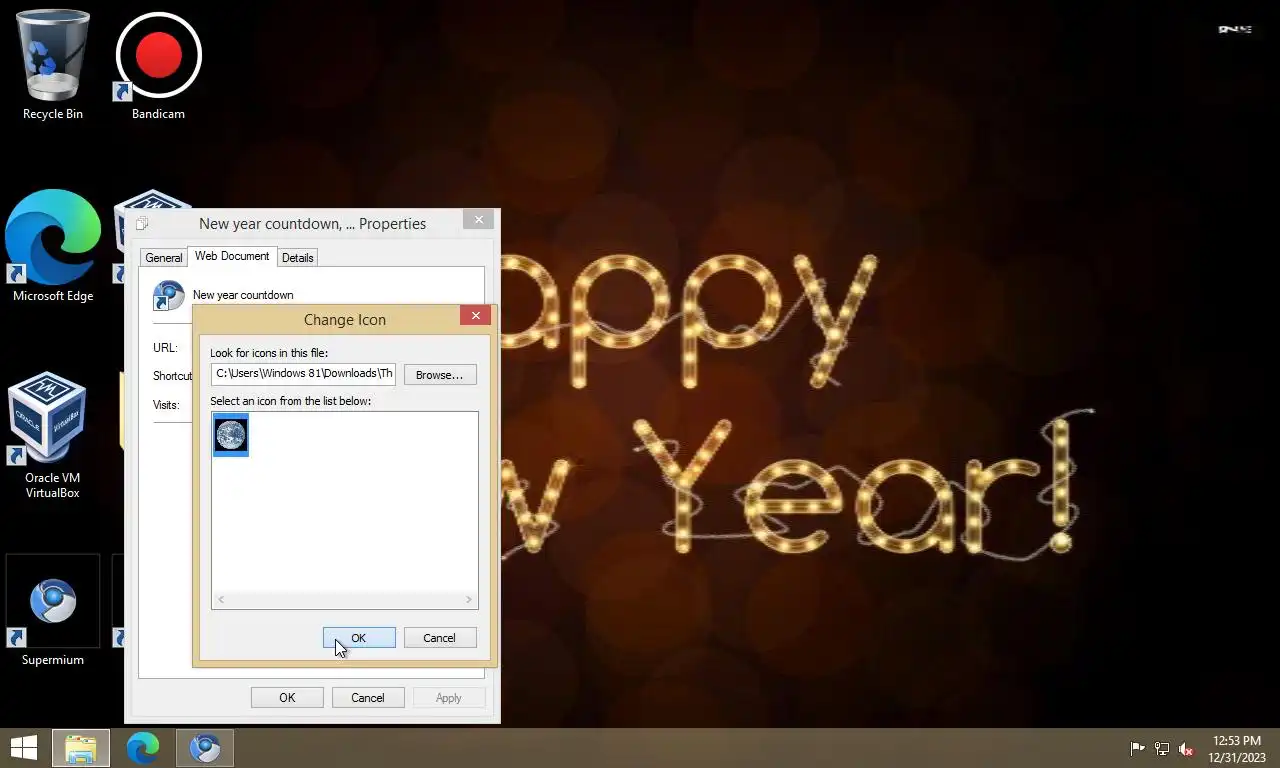This screenshot has height=768, width=1280.
Task: Cancel the Change Icon dialog
Action: point(439,638)
